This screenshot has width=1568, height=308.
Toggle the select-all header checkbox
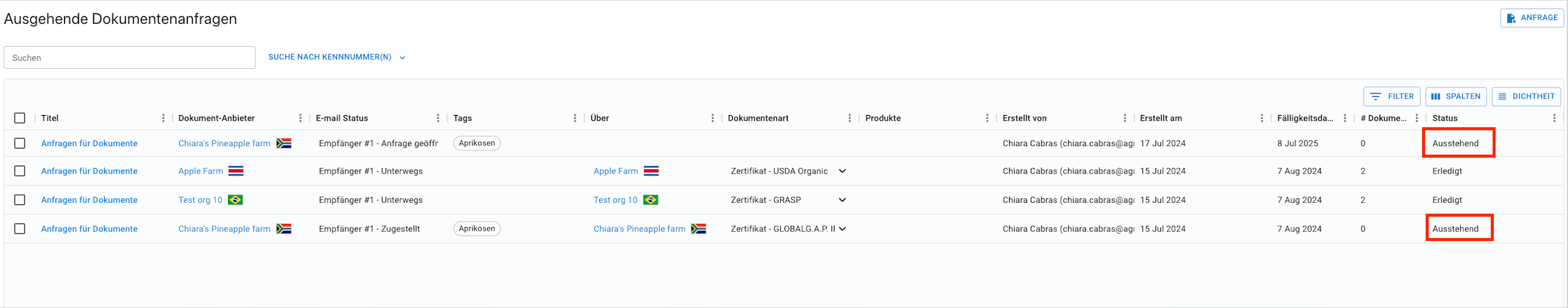coord(20,118)
